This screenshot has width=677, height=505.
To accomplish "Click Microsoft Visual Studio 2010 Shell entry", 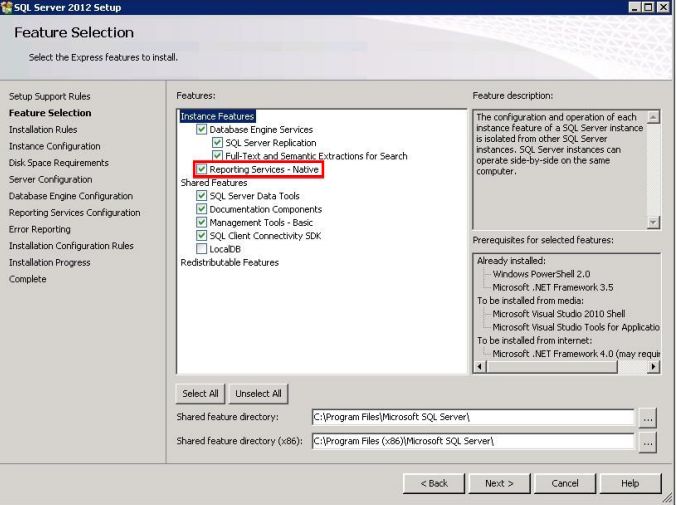I will [559, 314].
